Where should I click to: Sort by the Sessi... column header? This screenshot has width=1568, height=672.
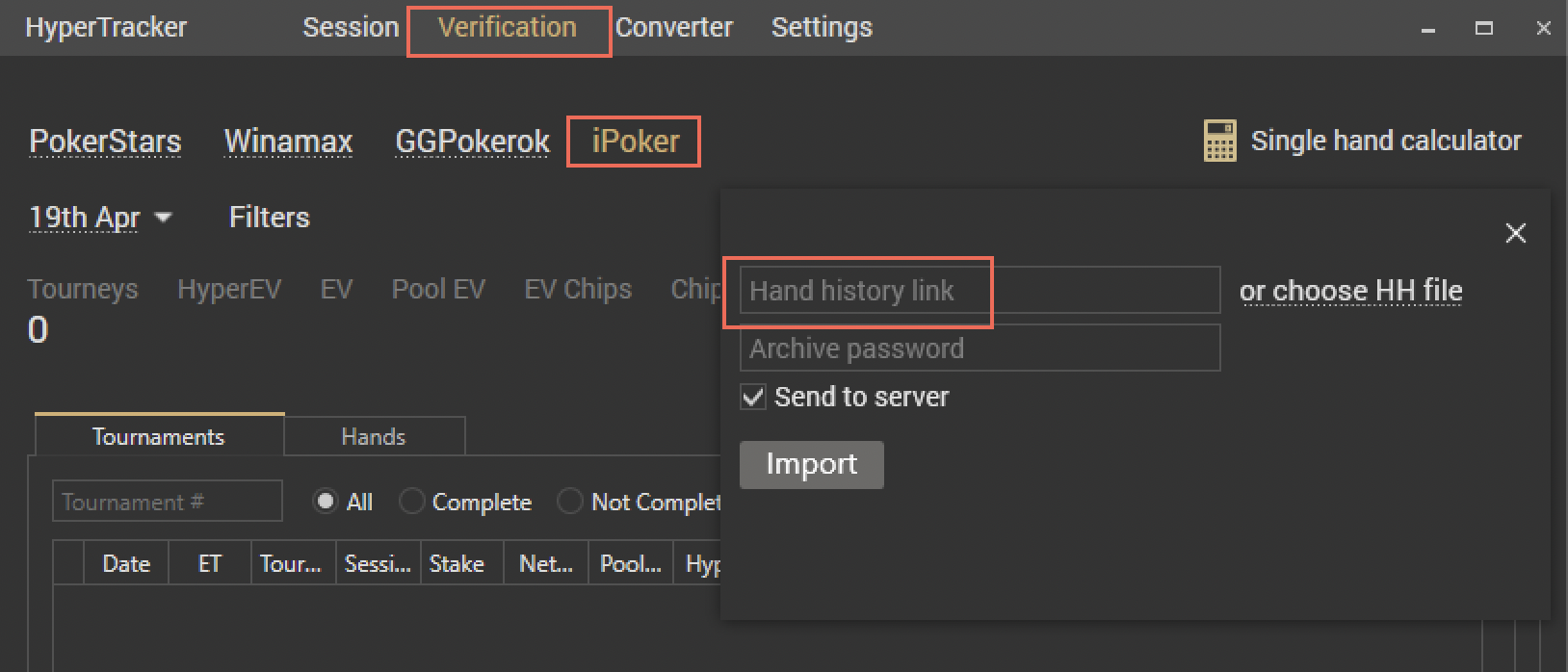378,563
